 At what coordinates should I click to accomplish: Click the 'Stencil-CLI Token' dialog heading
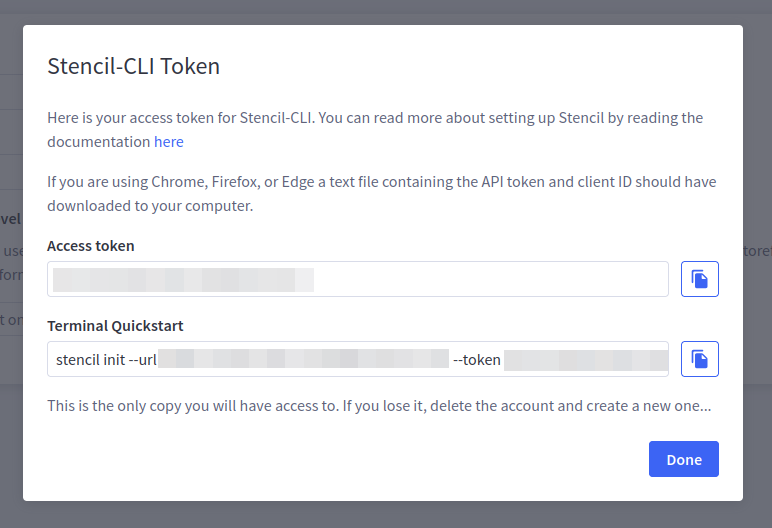coord(134,67)
